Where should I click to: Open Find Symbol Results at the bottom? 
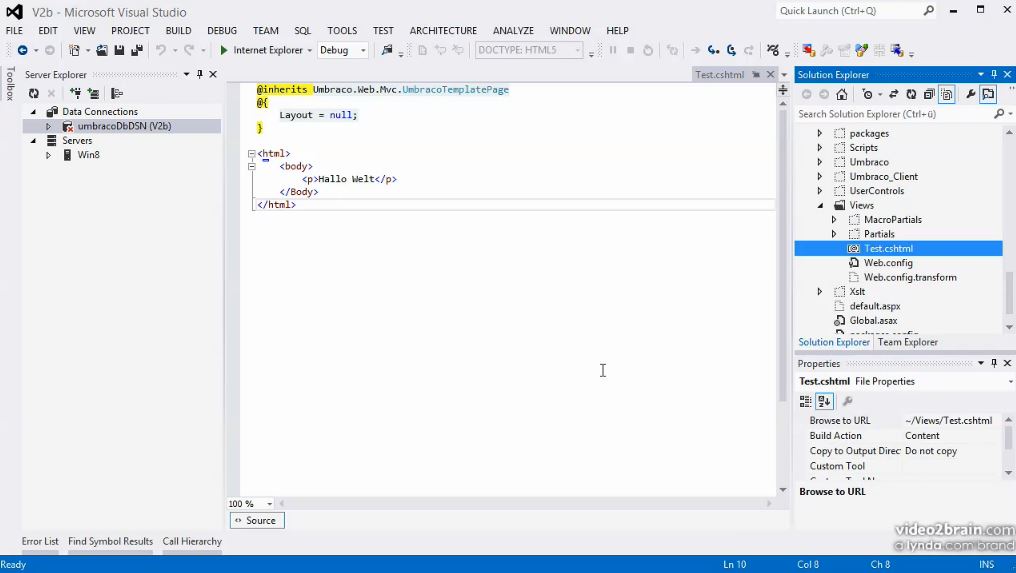[x=110, y=541]
